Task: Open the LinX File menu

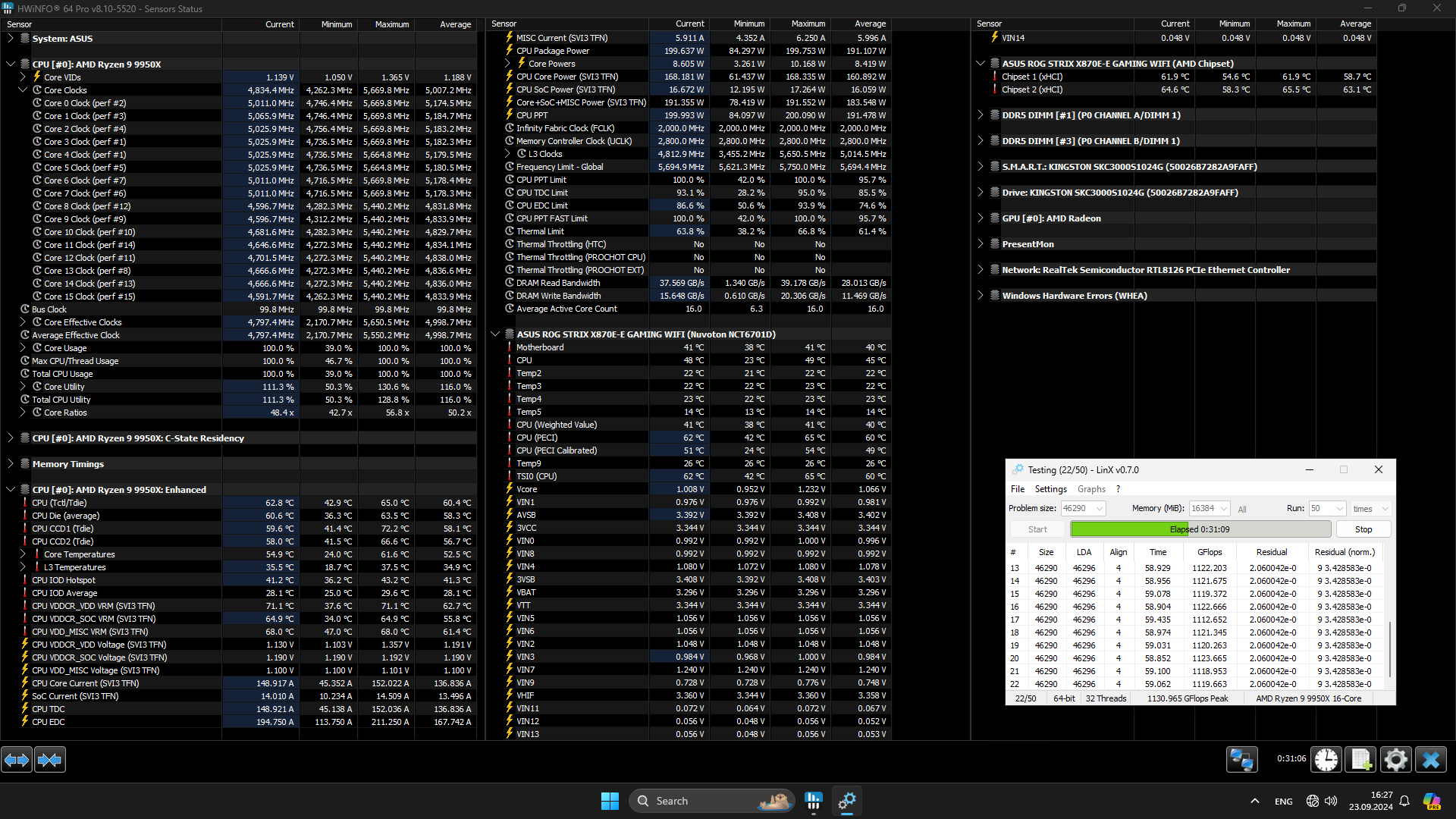Action: pyautogui.click(x=1018, y=489)
